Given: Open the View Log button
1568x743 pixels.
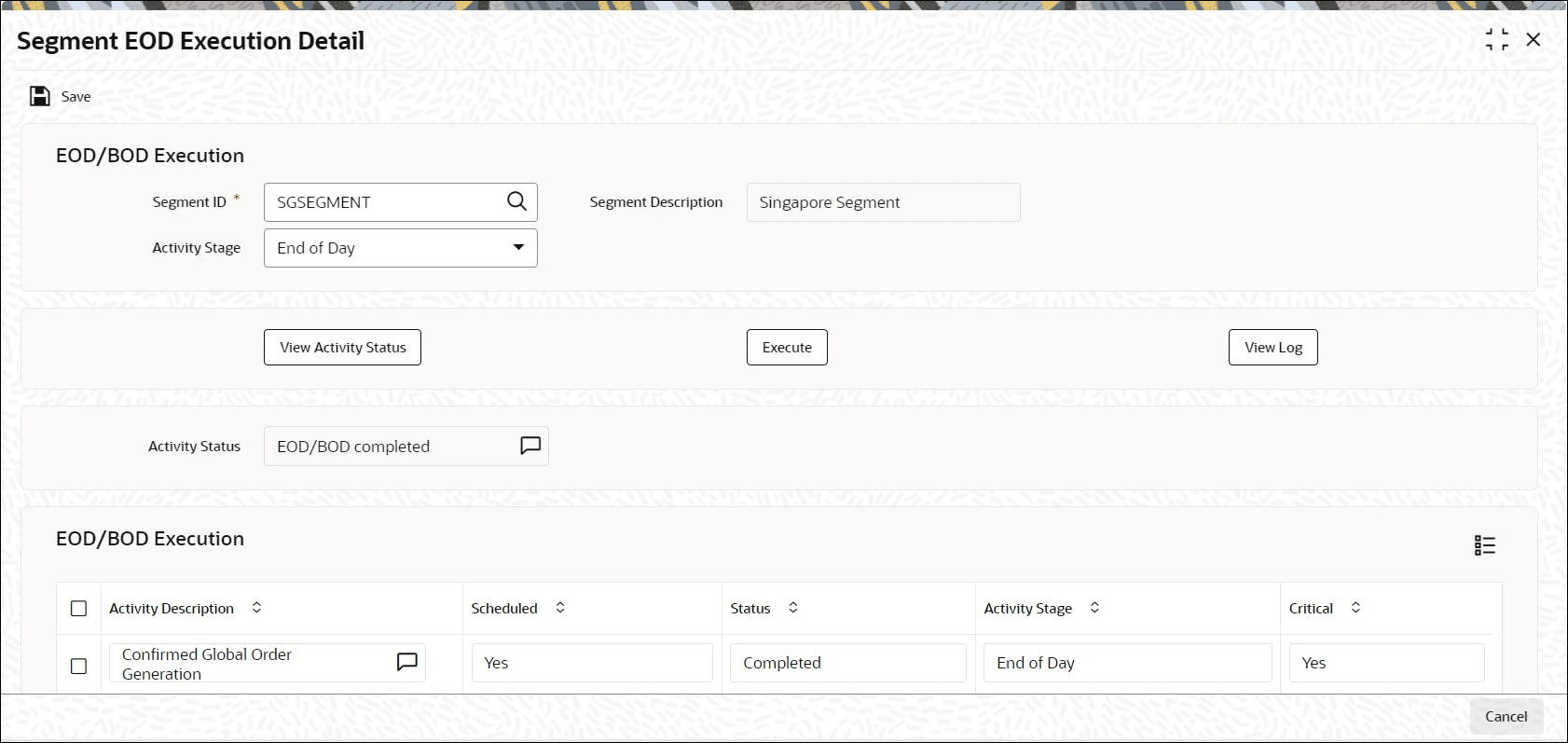Looking at the screenshot, I should pyautogui.click(x=1272, y=347).
